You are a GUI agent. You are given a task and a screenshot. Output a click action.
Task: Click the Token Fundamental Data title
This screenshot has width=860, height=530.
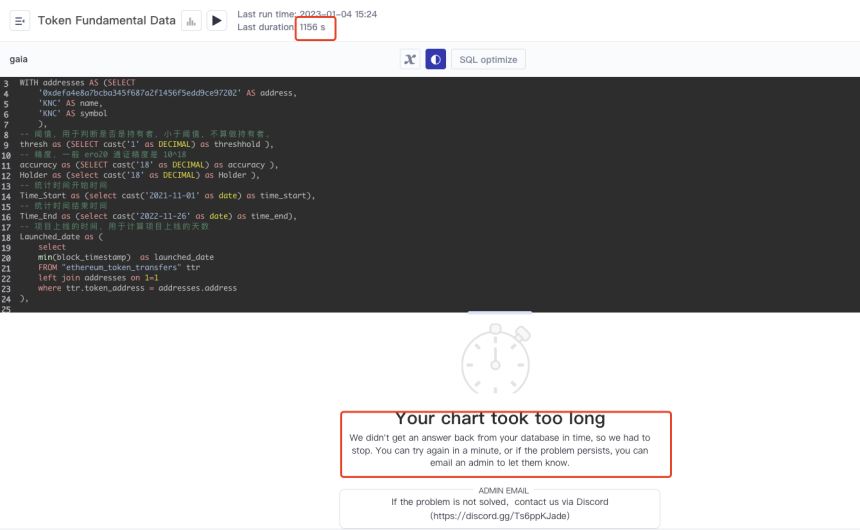[106, 21]
